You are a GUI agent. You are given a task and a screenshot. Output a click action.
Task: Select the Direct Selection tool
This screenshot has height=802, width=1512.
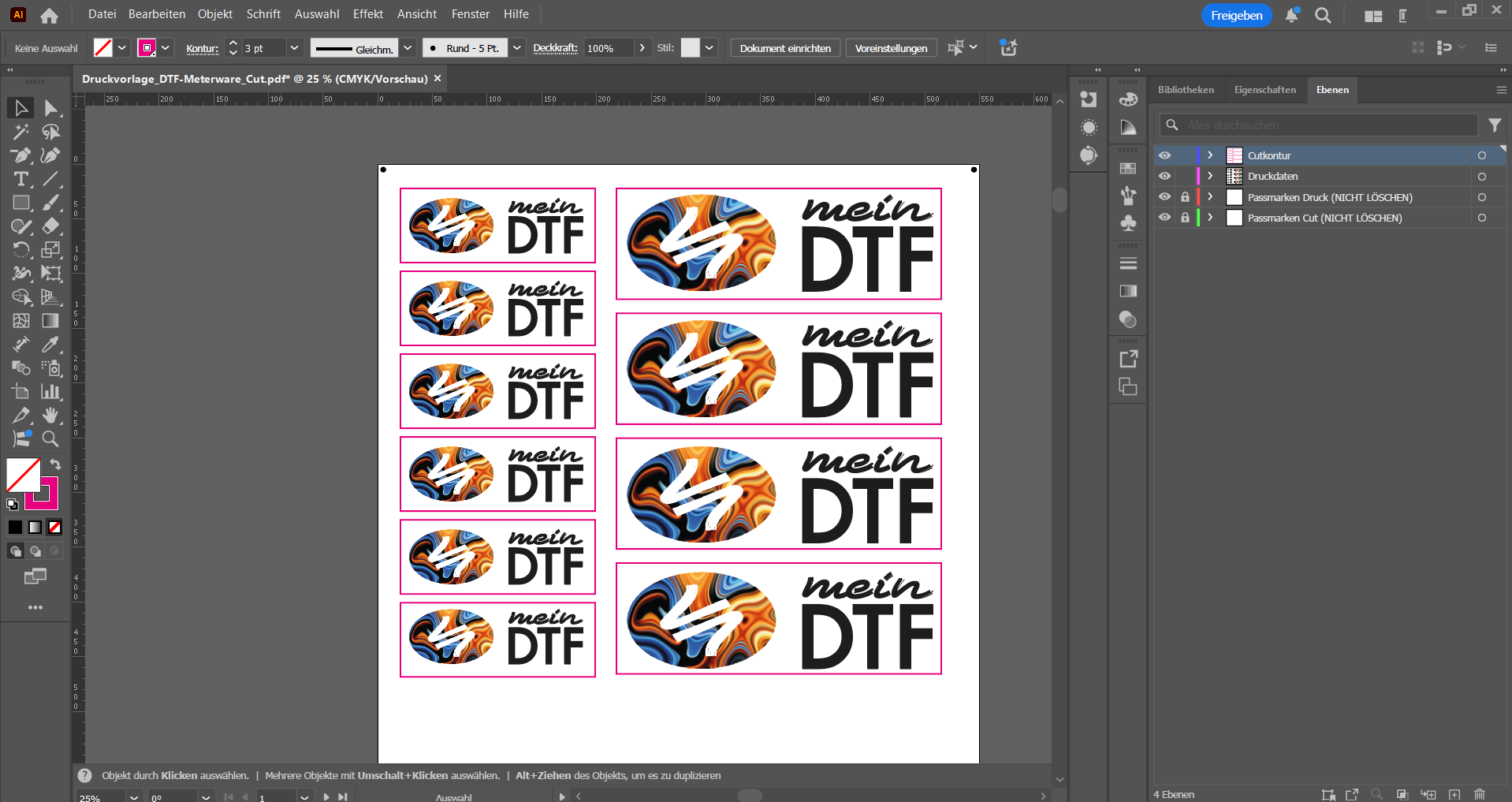[x=50, y=108]
